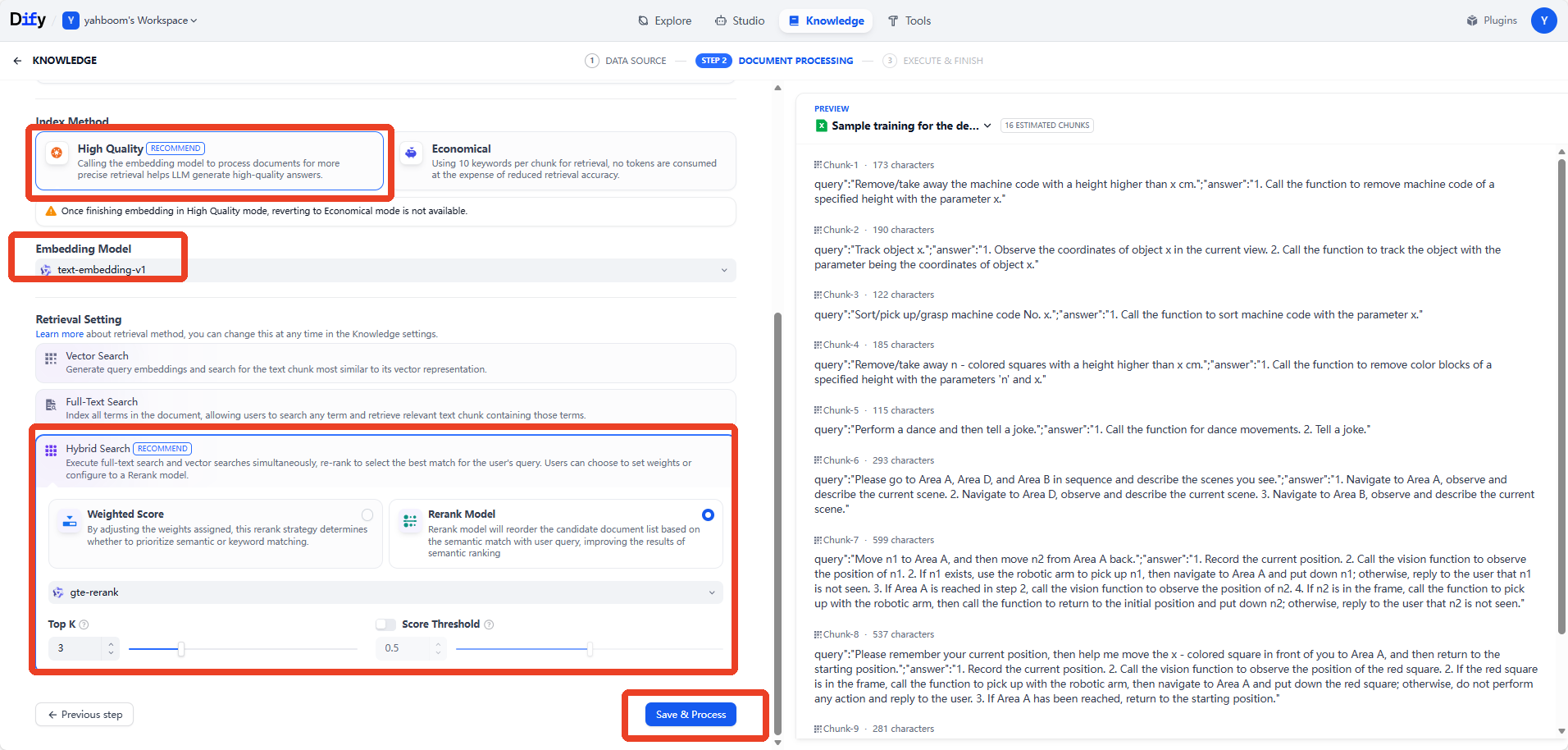This screenshot has width=1568, height=750.
Task: Click the Vector Search icon
Action: pos(51,359)
